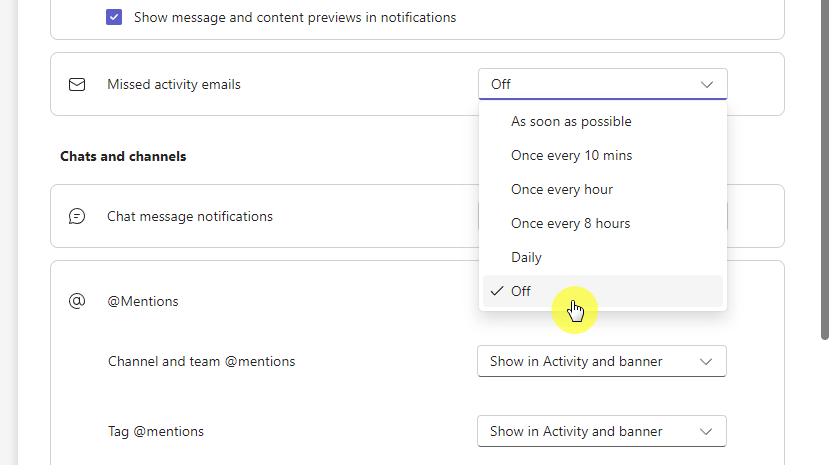833x465 pixels.
Task: Choose Once every 10 mins option
Action: 602,155
